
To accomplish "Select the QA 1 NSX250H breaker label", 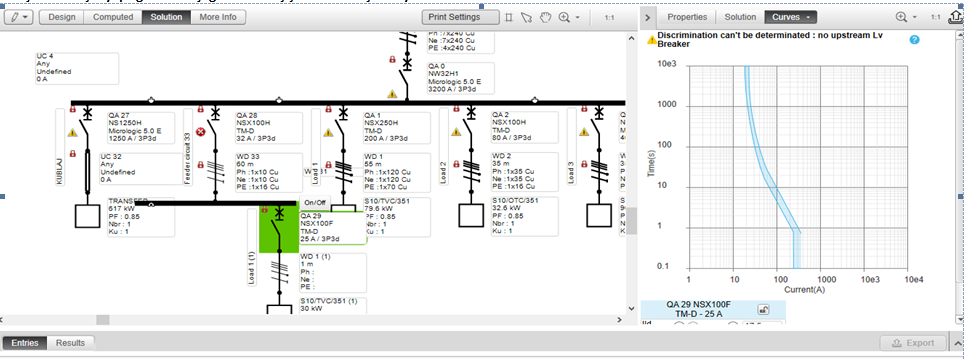I will 396,127.
